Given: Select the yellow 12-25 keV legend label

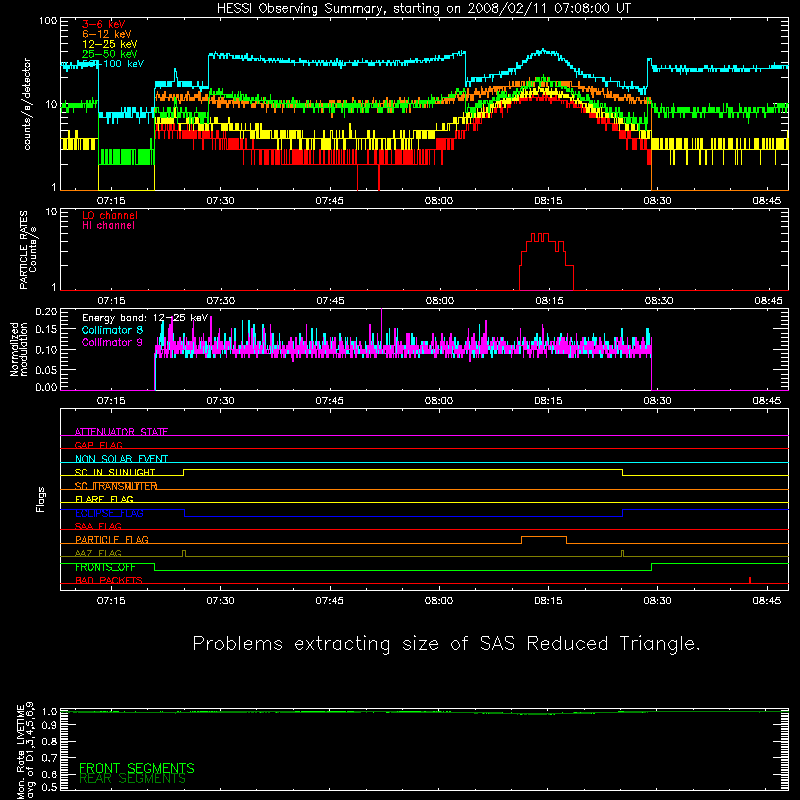Looking at the screenshot, I should (110, 44).
